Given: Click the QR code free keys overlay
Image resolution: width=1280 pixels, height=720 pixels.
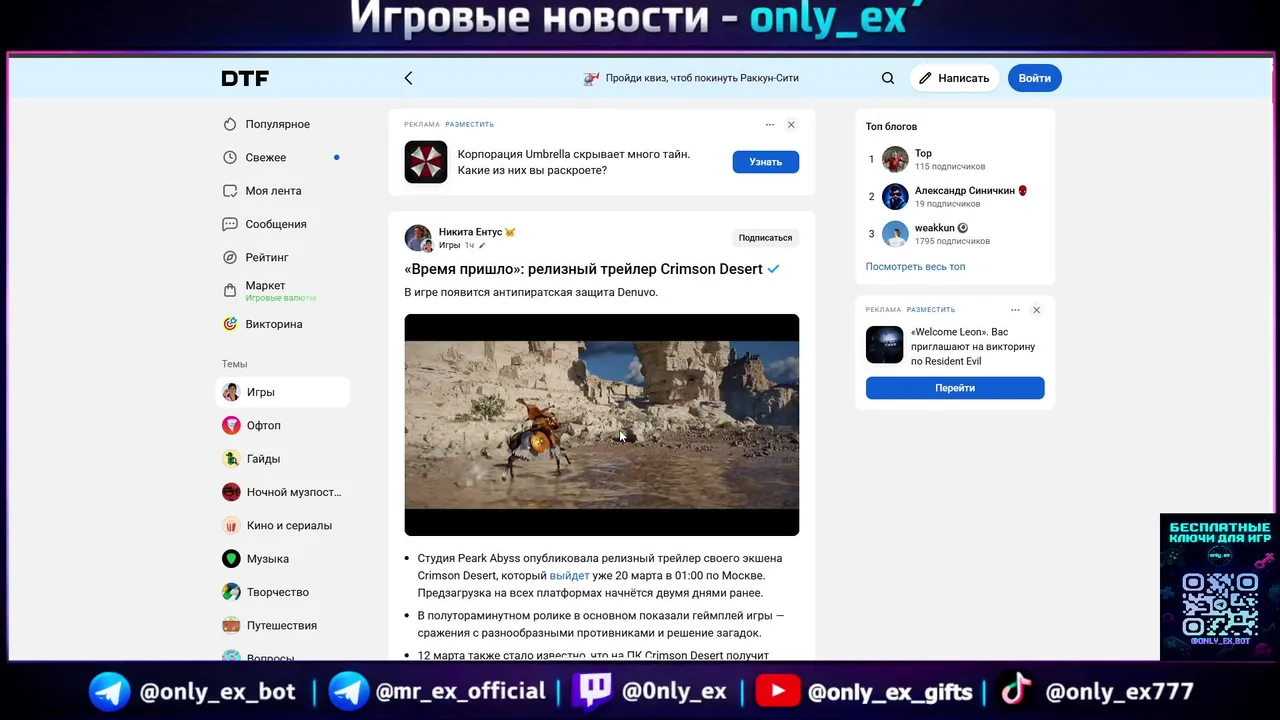Looking at the screenshot, I should (1218, 604).
